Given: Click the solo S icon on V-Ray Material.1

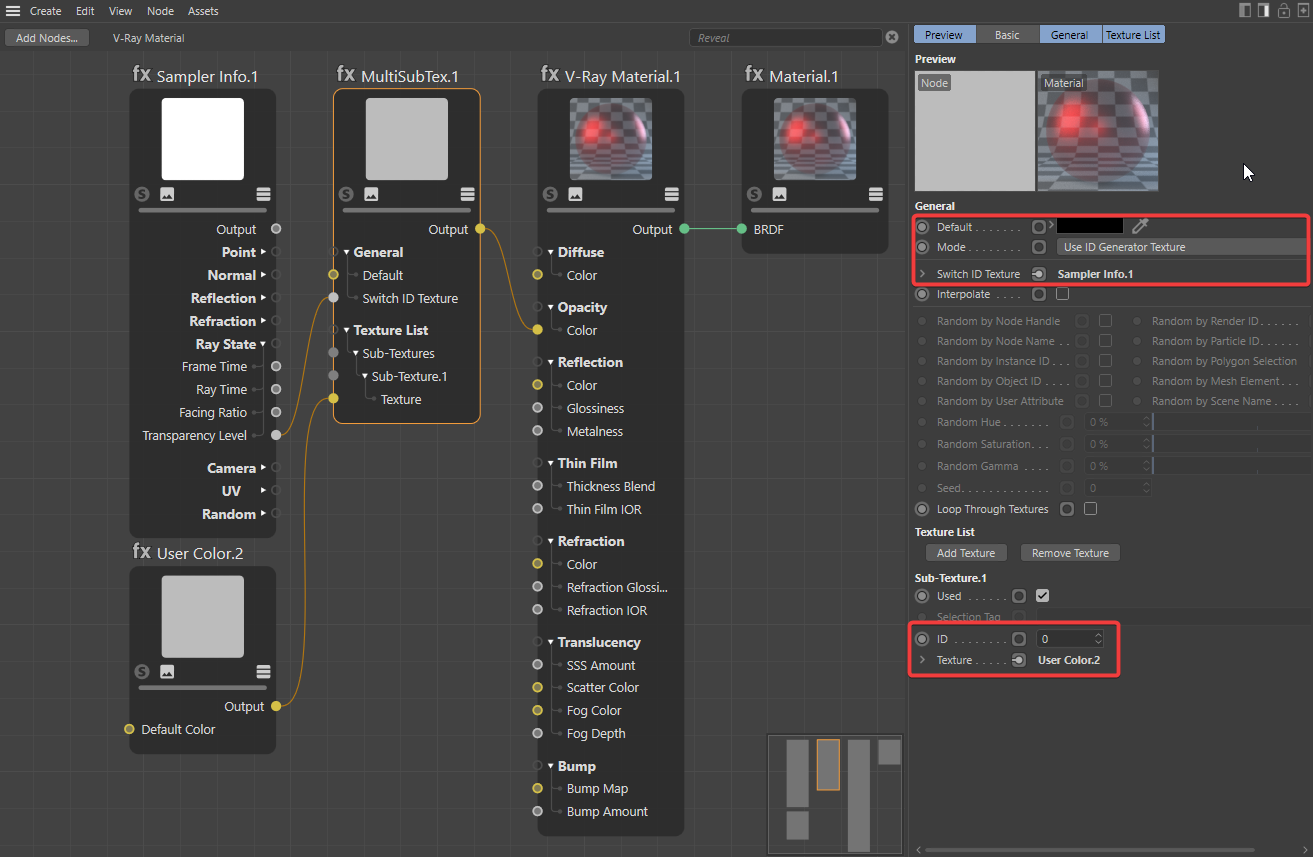Looking at the screenshot, I should (550, 194).
